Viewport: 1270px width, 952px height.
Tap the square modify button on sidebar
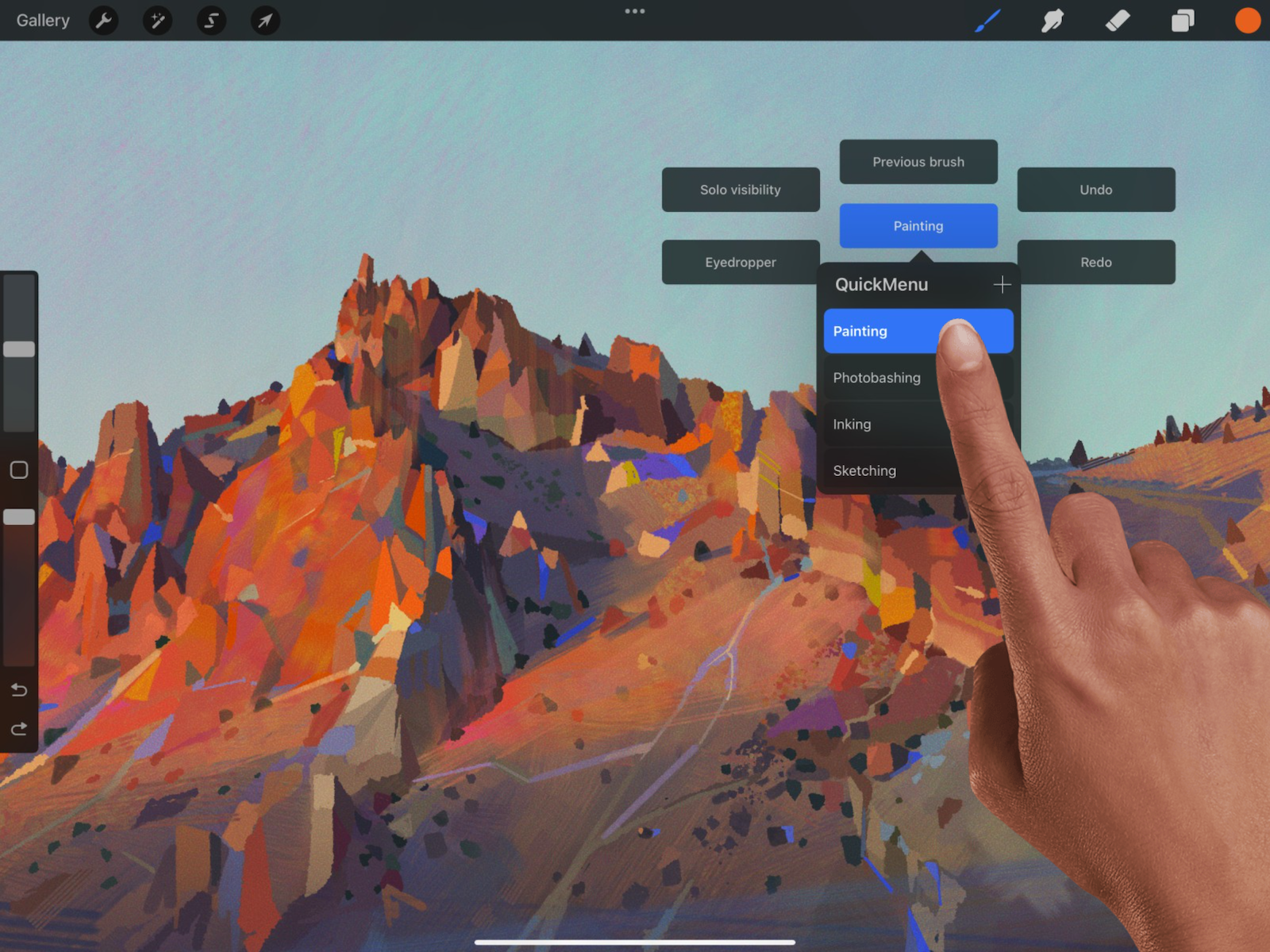click(19, 470)
